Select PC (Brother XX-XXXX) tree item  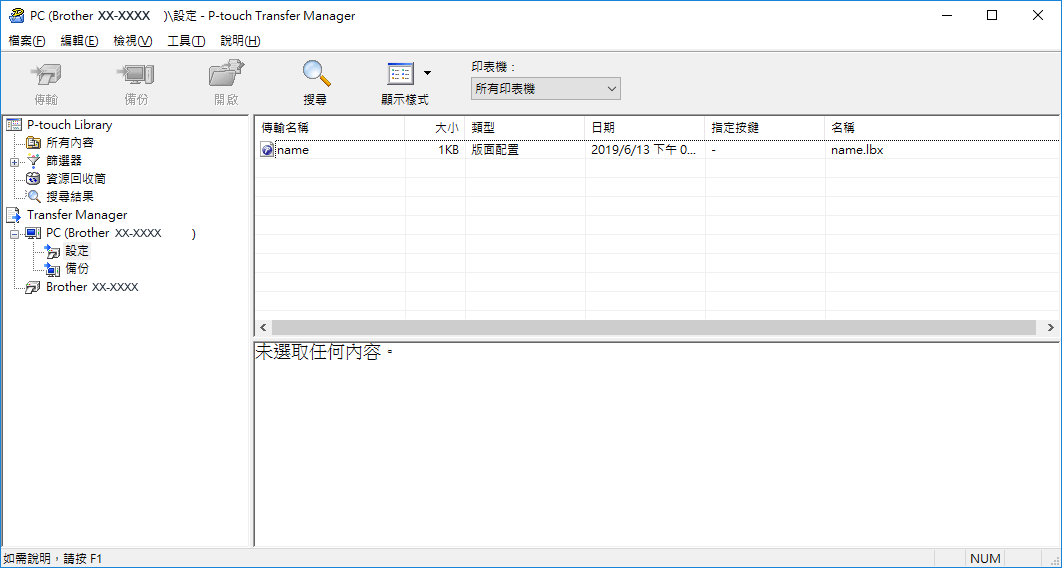click(121, 233)
